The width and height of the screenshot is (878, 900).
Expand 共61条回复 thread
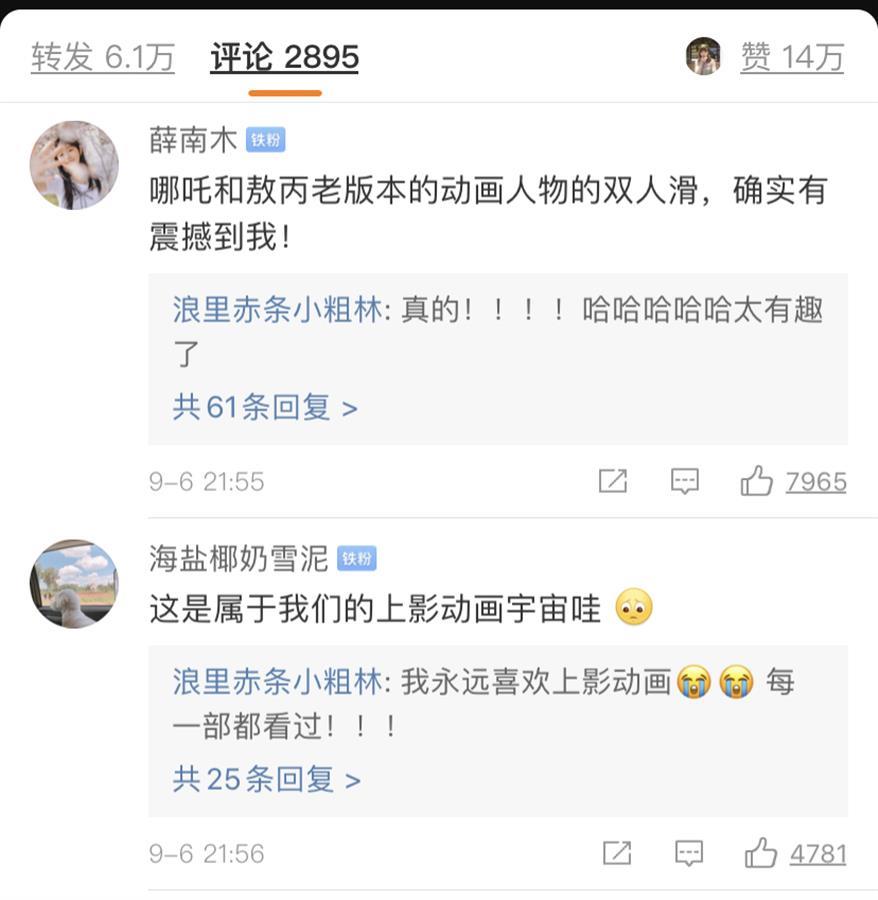pyautogui.click(x=265, y=408)
